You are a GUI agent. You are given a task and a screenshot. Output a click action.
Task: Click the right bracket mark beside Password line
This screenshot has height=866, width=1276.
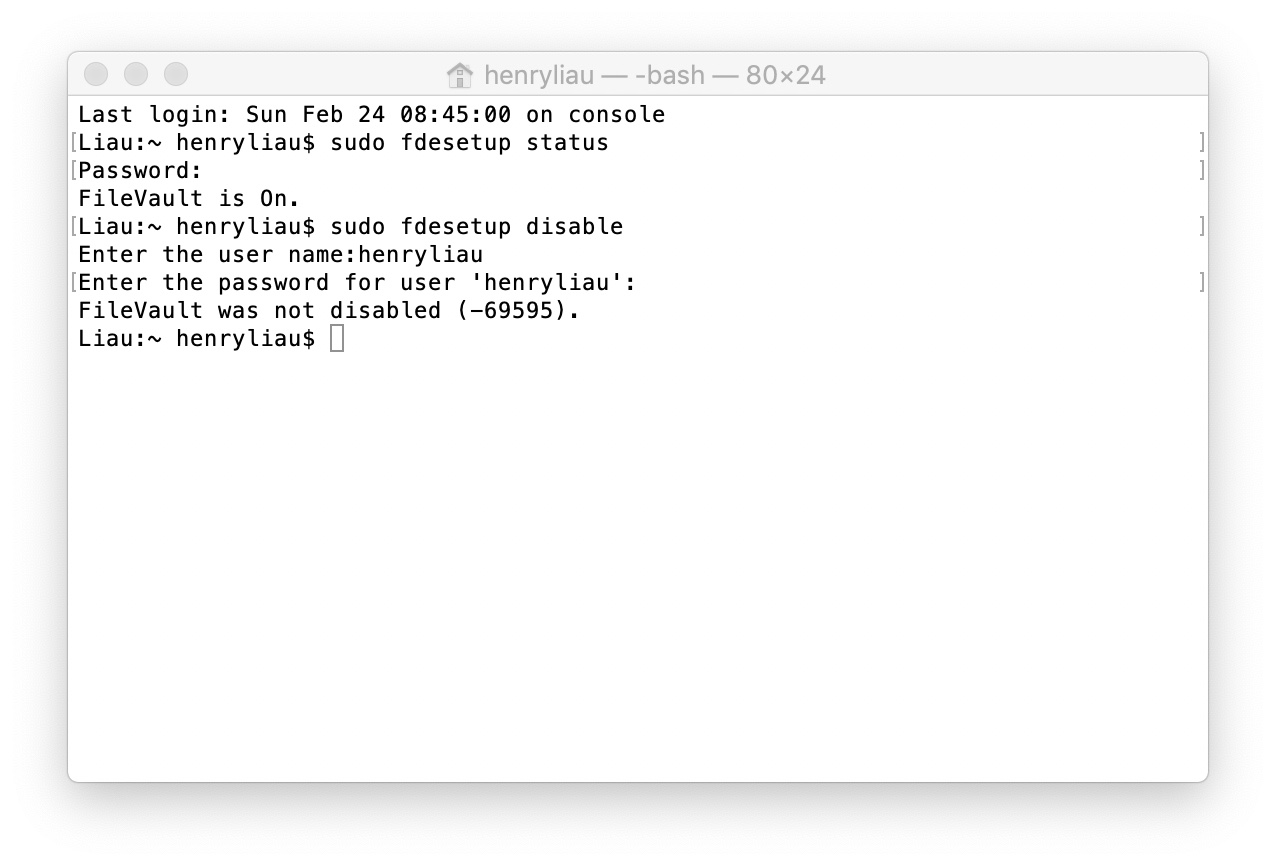[x=1201, y=171]
